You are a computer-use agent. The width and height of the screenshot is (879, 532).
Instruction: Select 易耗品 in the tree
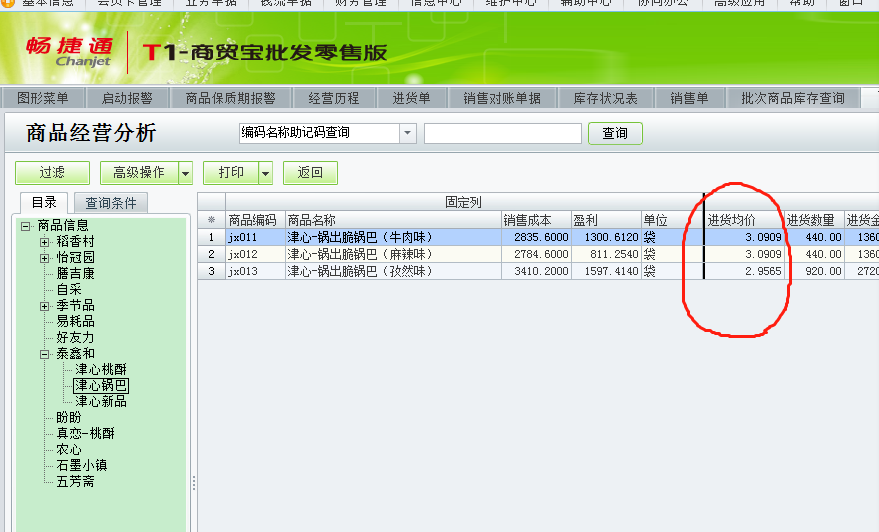[x=75, y=322]
